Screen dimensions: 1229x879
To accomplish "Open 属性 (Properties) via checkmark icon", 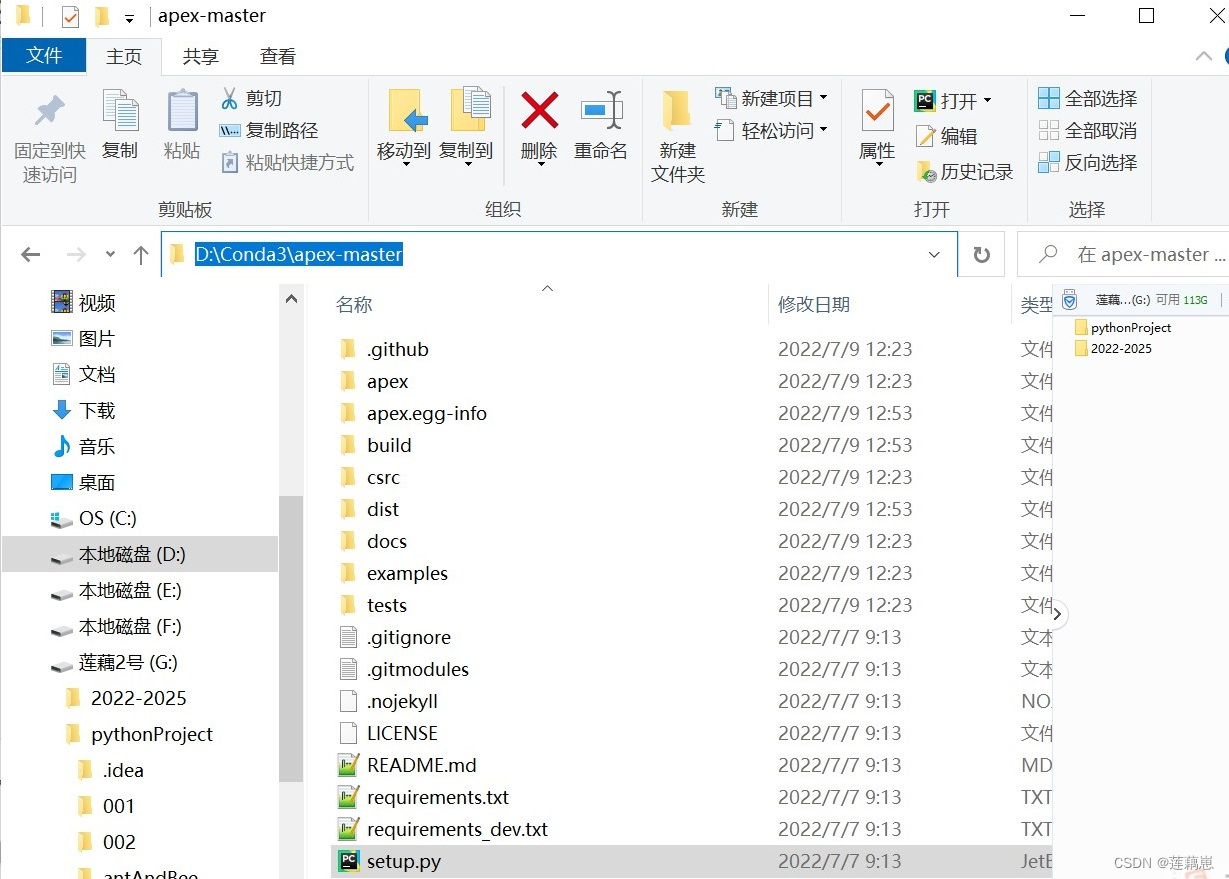I will point(876,130).
